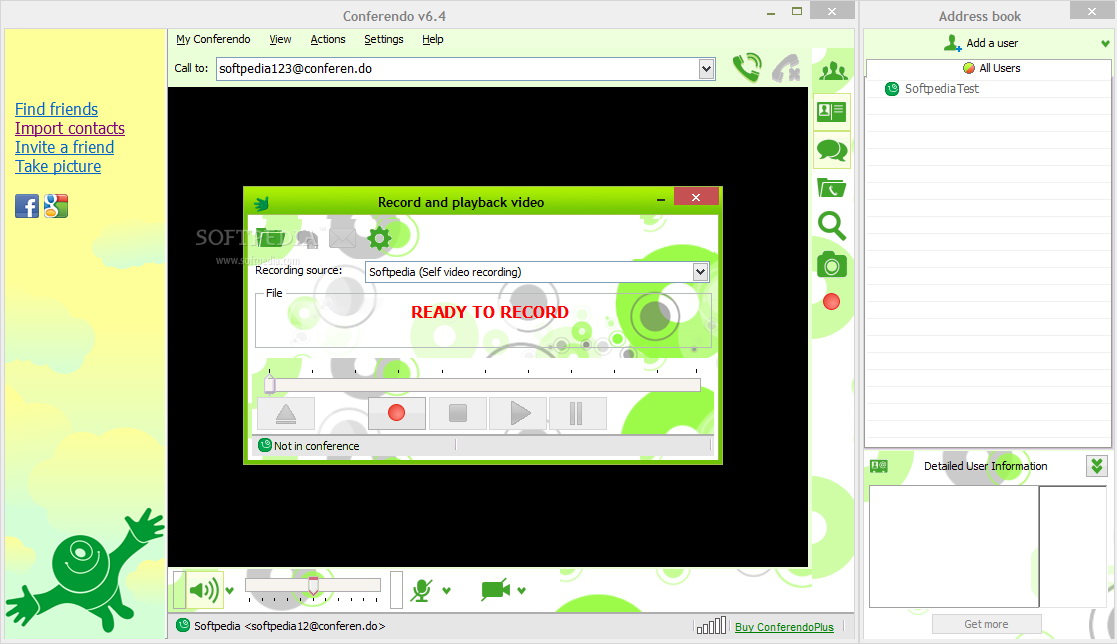This screenshot has height=644, width=1117.
Task: Click the play button in playback controls
Action: click(518, 413)
